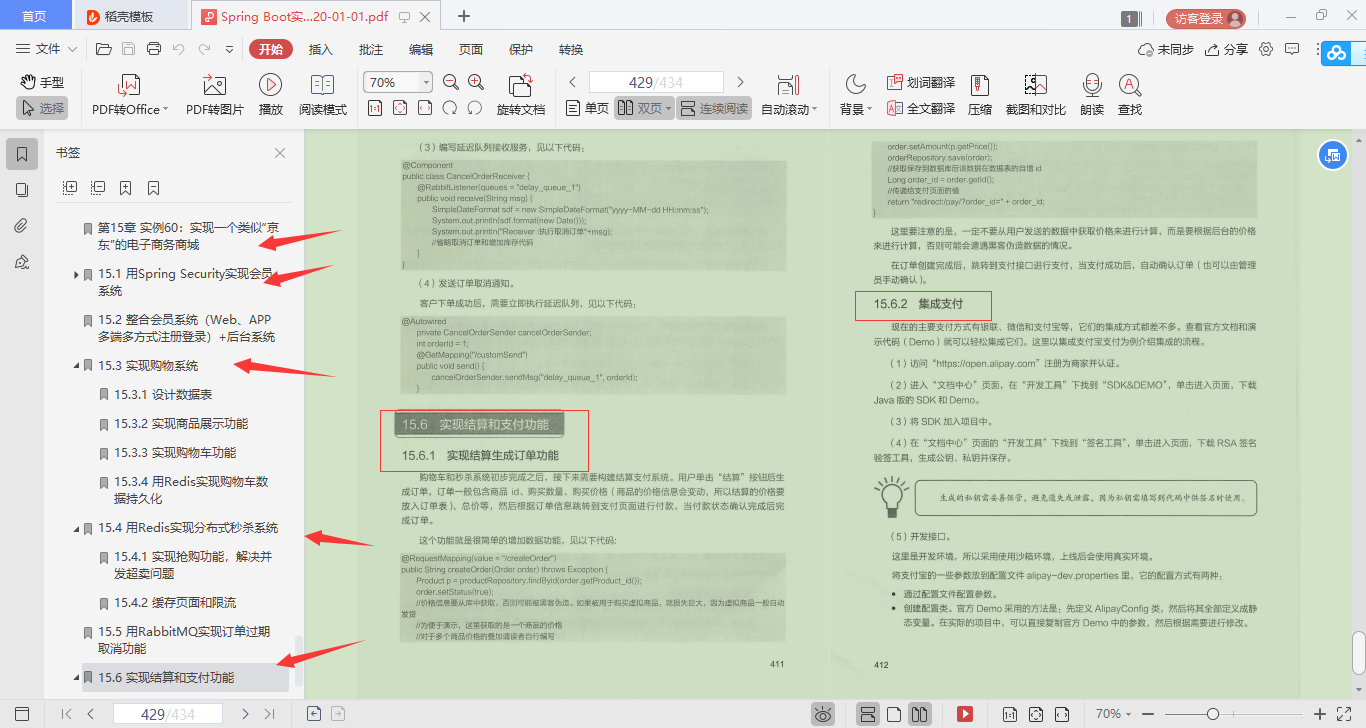Click the 429/434 page number field in the toolbar
Viewport: 1366px width, 728px height.
point(656,82)
